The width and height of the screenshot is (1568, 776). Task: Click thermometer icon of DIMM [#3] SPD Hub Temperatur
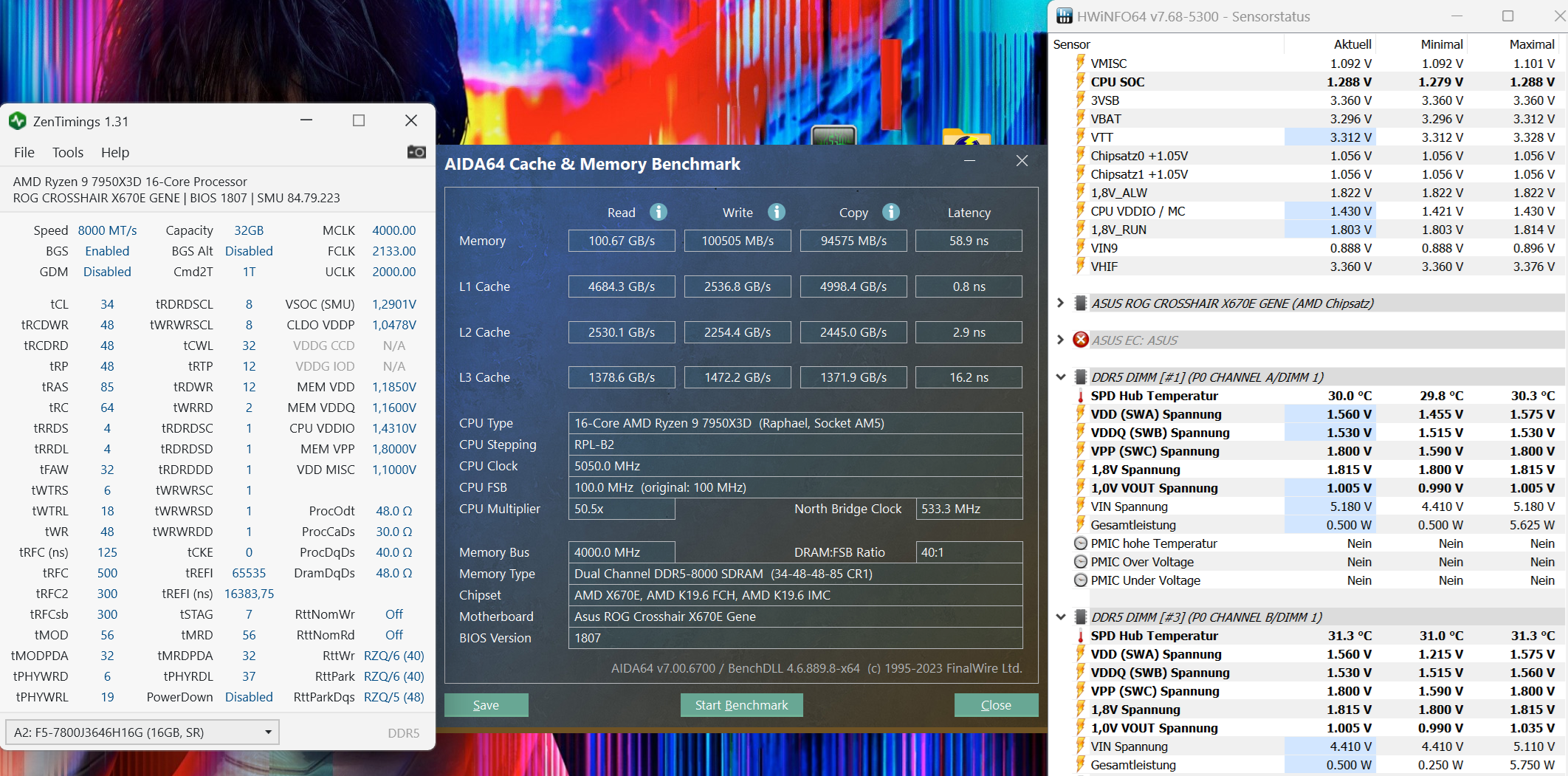1081,636
